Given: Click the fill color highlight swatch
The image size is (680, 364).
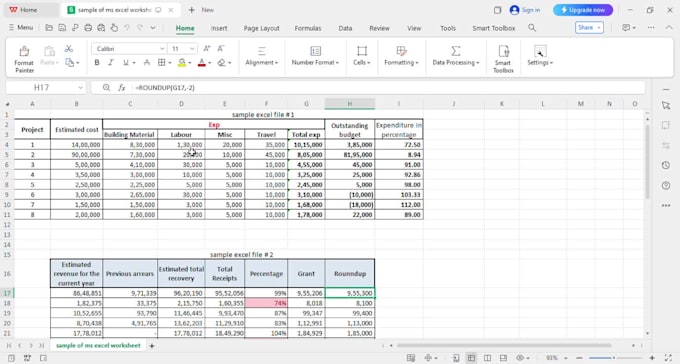Looking at the screenshot, I should pyautogui.click(x=182, y=63).
